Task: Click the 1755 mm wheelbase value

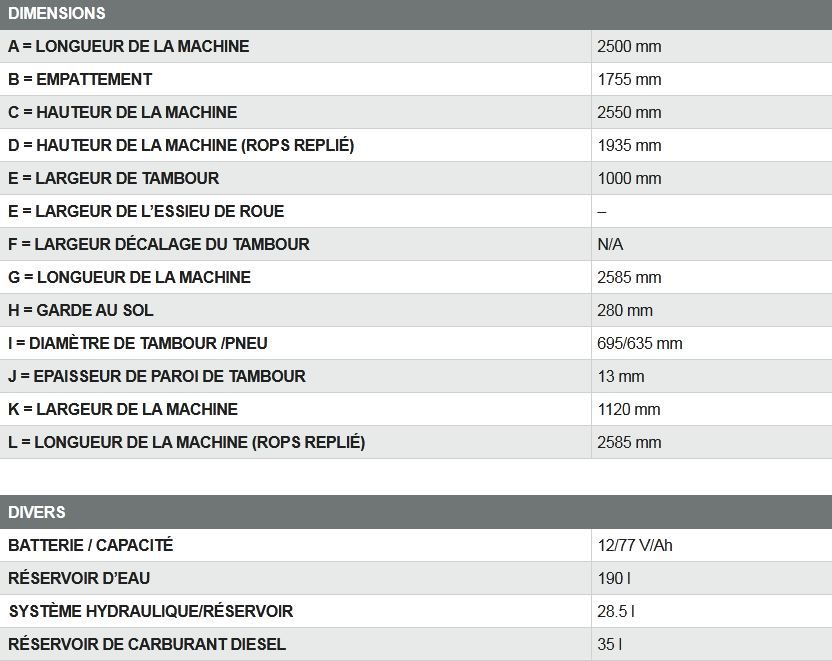Action: click(629, 79)
